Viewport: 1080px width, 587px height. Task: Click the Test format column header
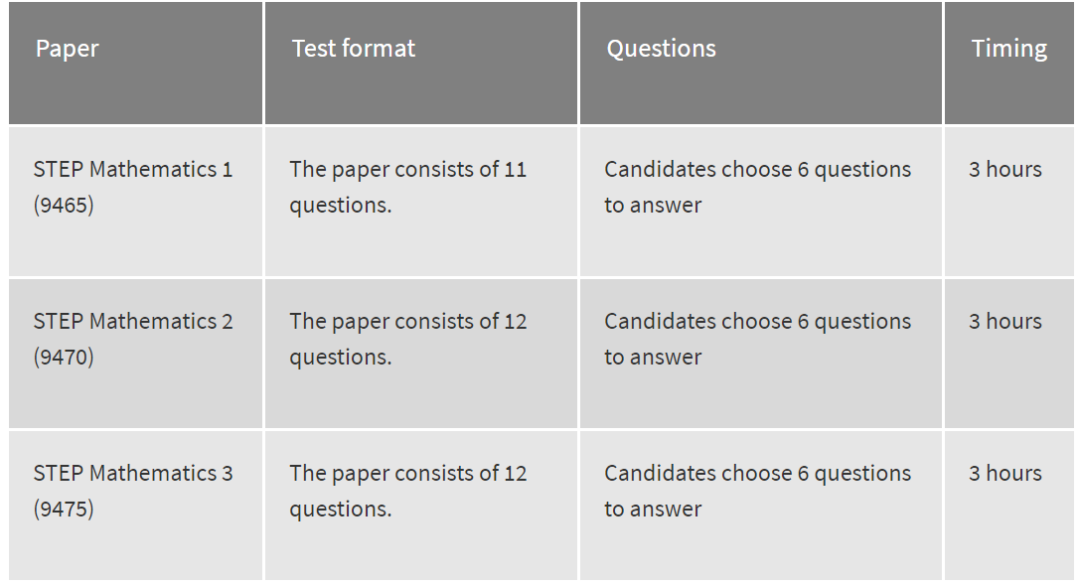pyautogui.click(x=421, y=63)
